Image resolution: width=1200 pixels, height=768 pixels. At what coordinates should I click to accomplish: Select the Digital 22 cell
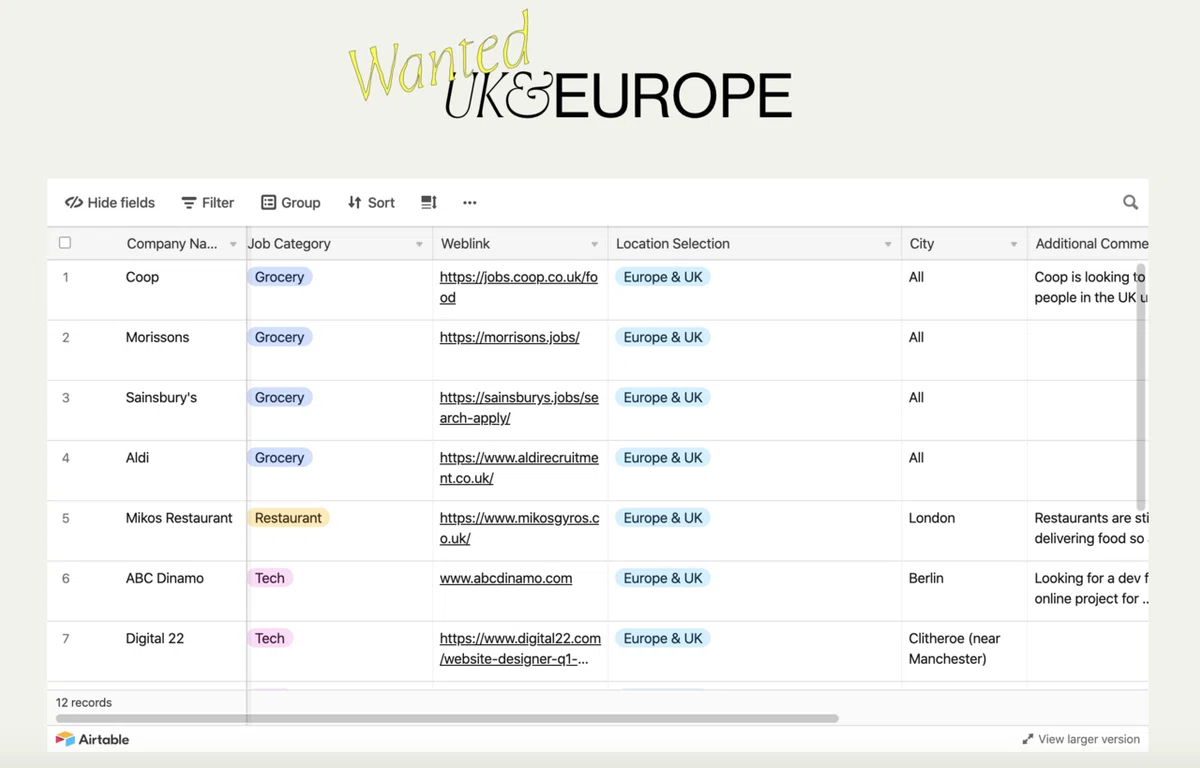[x=146, y=650]
